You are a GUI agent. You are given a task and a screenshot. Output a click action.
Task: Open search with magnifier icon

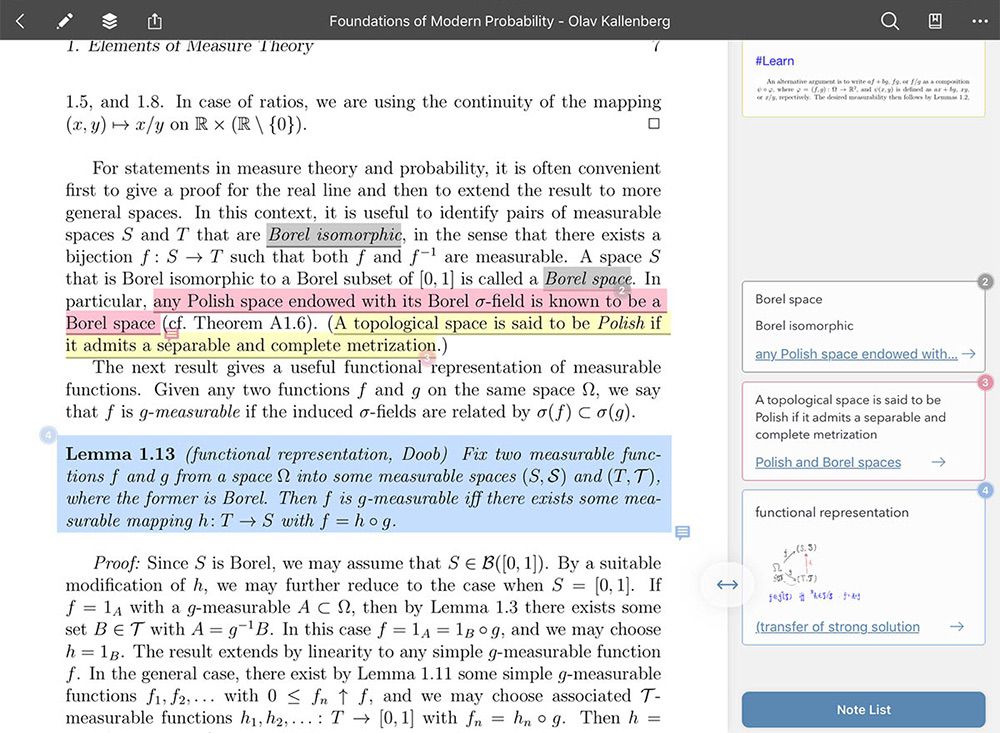tap(890, 21)
